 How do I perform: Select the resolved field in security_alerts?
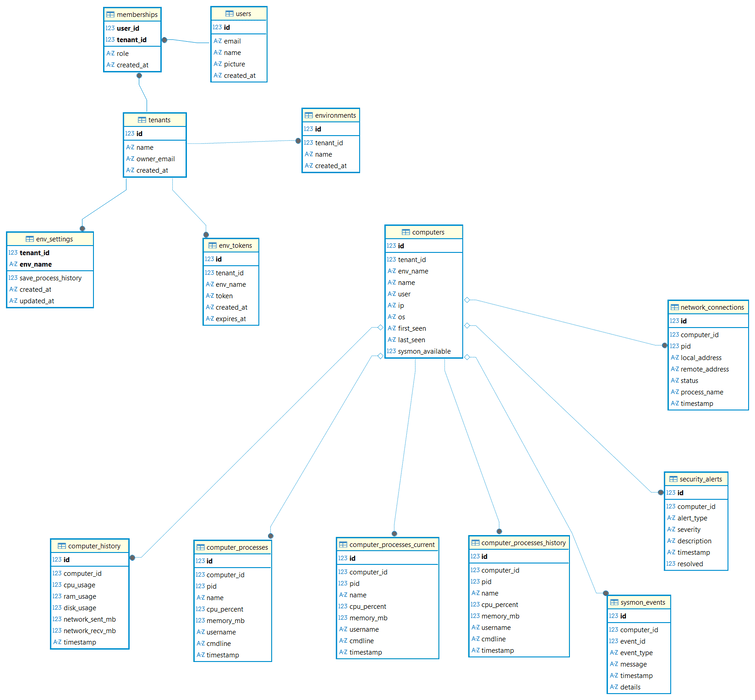click(x=692, y=564)
